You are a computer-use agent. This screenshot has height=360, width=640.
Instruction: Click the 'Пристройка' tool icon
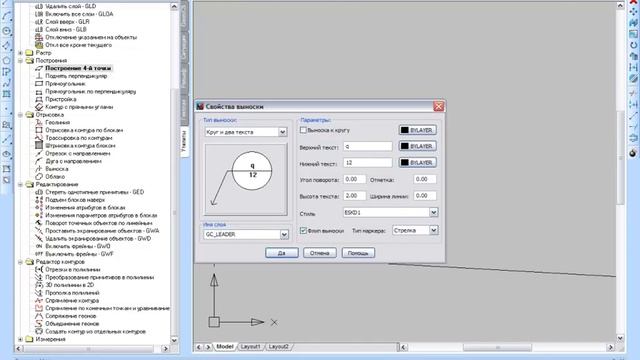pyautogui.click(x=39, y=100)
